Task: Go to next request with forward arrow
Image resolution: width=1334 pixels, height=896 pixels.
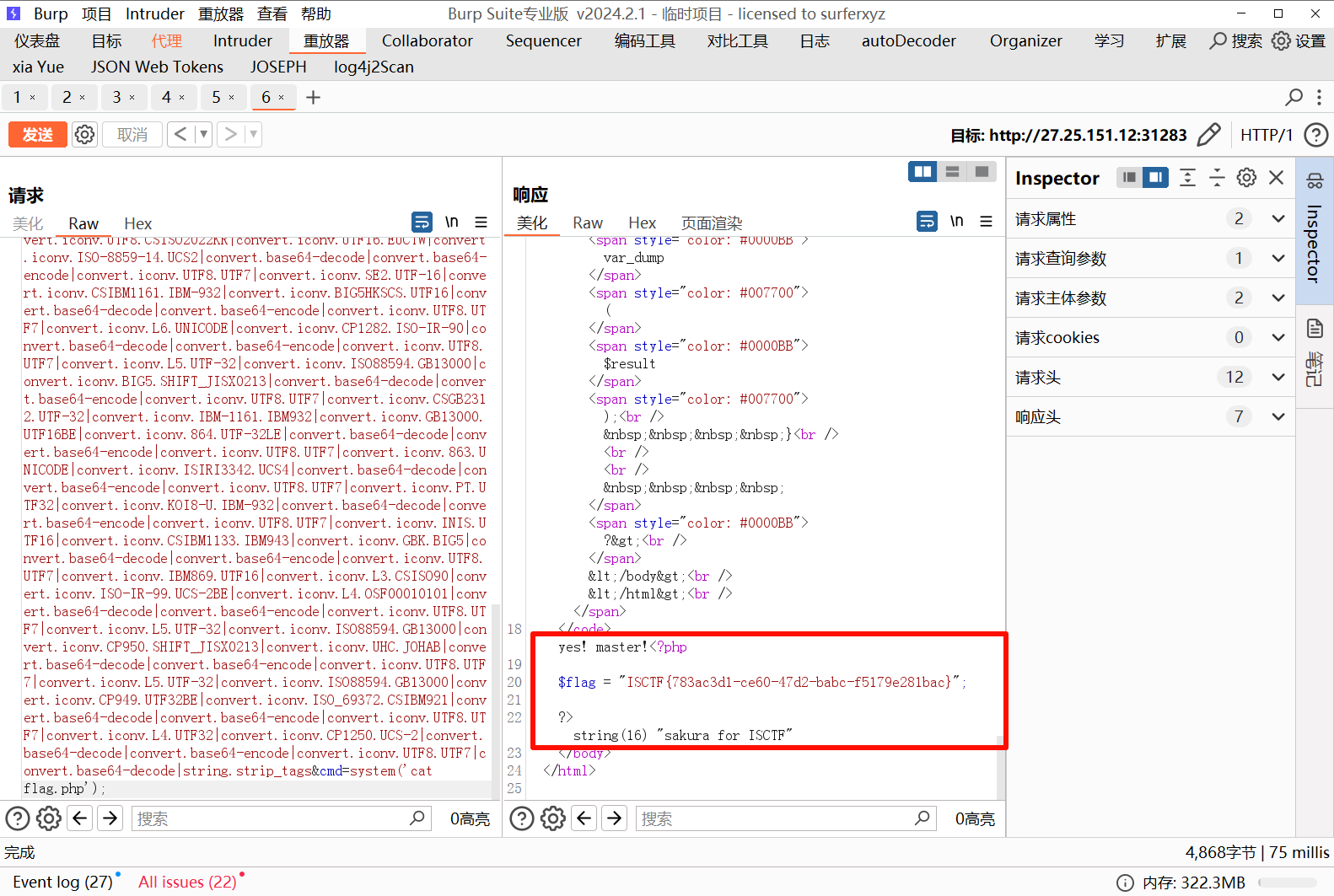Action: [230, 134]
